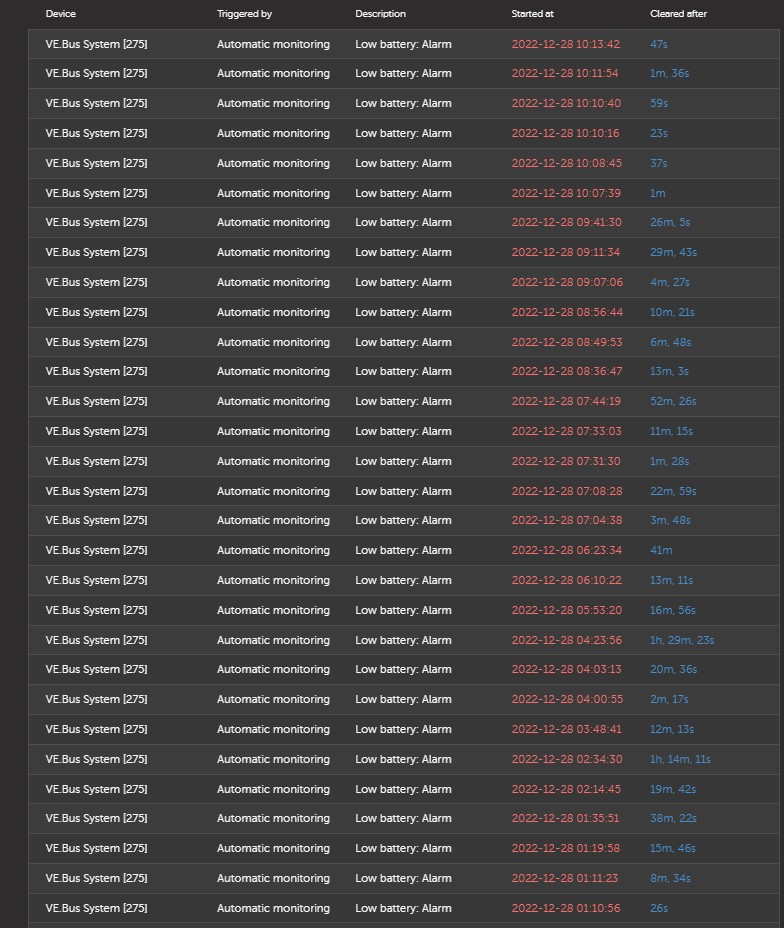
Task: Click the Description column header
Action: [x=380, y=14]
